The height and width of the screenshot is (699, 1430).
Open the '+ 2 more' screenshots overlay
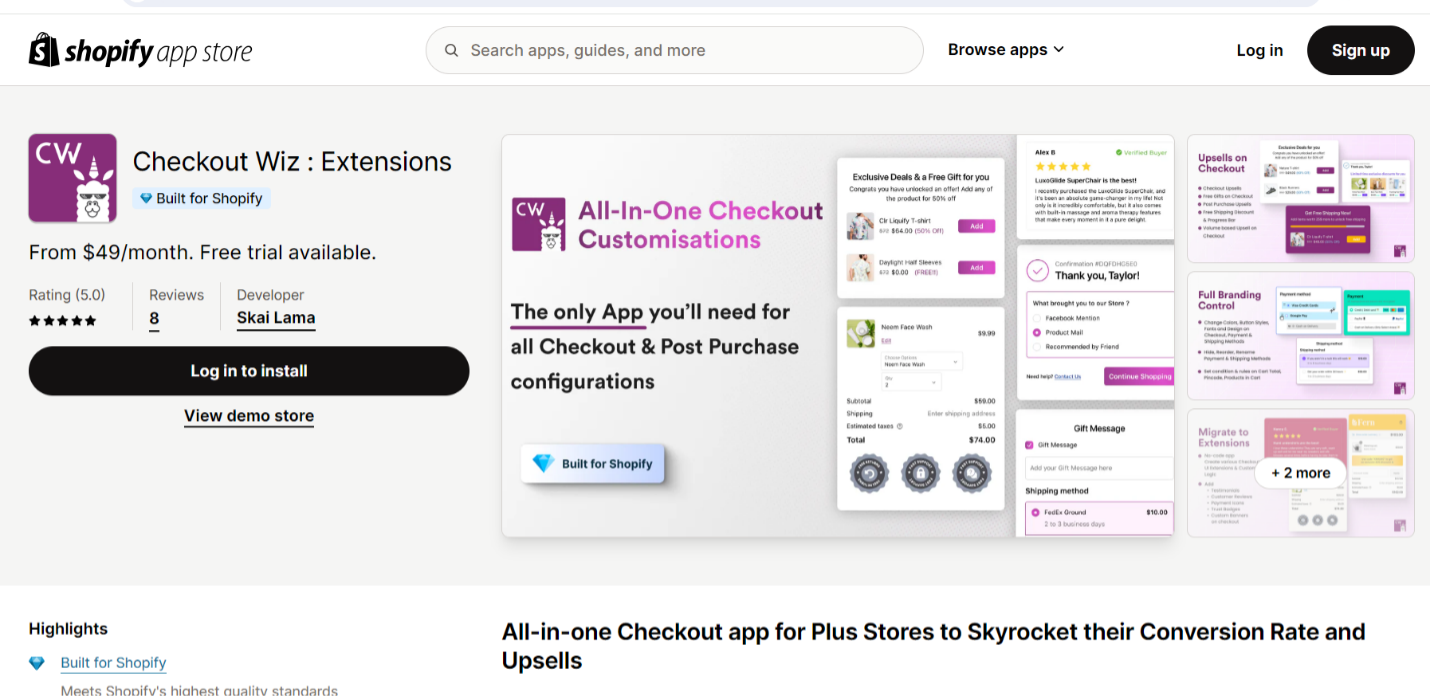pyautogui.click(x=1301, y=473)
